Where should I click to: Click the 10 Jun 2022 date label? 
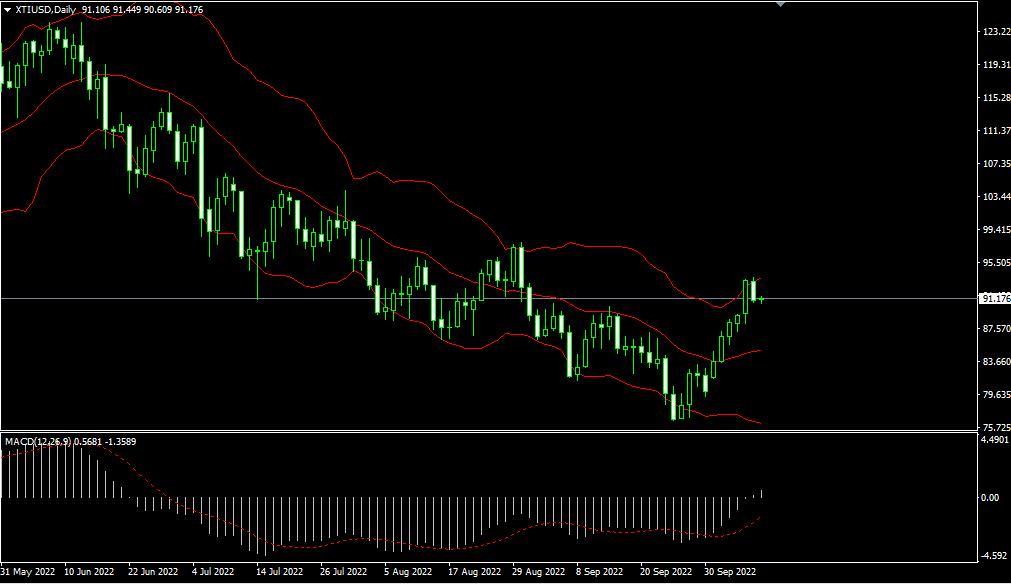point(90,572)
